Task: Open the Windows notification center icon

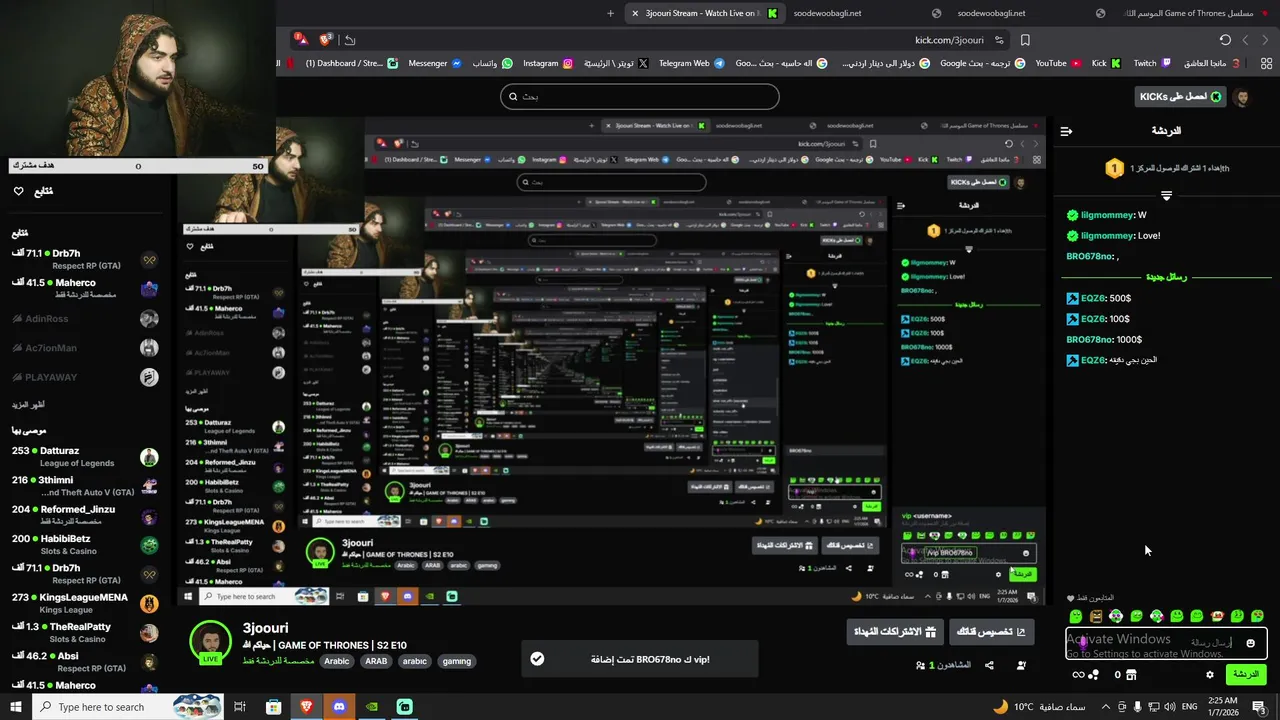Action: [1259, 707]
